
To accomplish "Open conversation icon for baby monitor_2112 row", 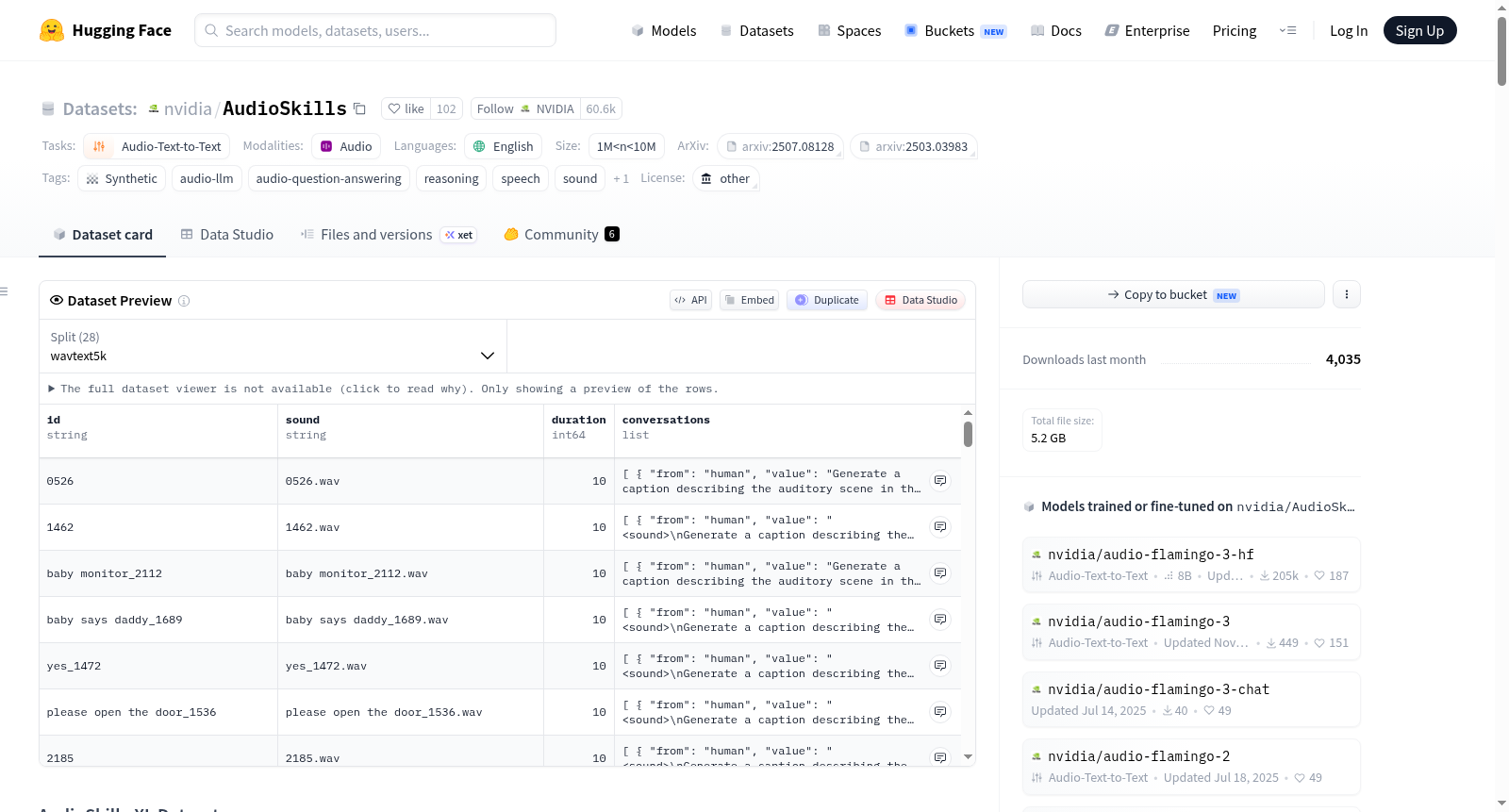I will click(940, 573).
